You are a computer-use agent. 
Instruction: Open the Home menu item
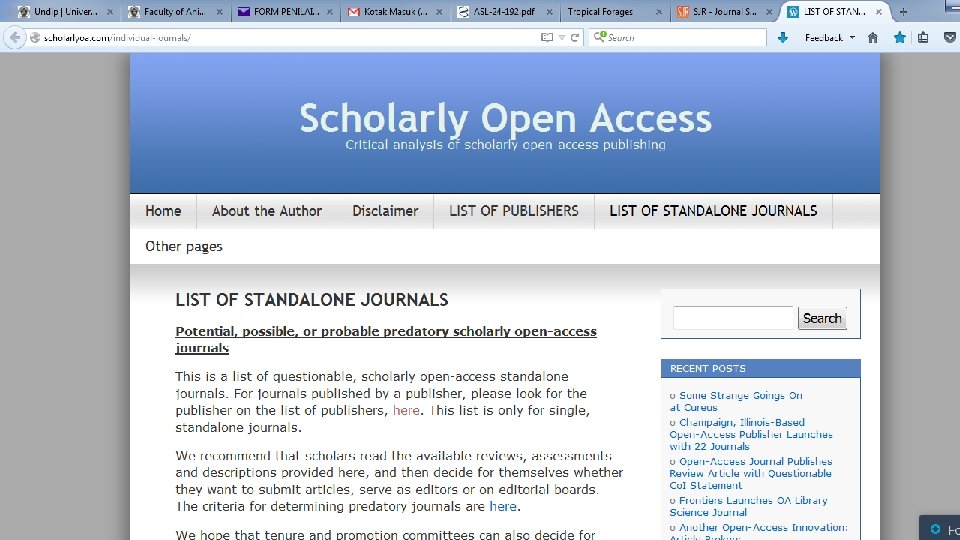[x=163, y=211]
